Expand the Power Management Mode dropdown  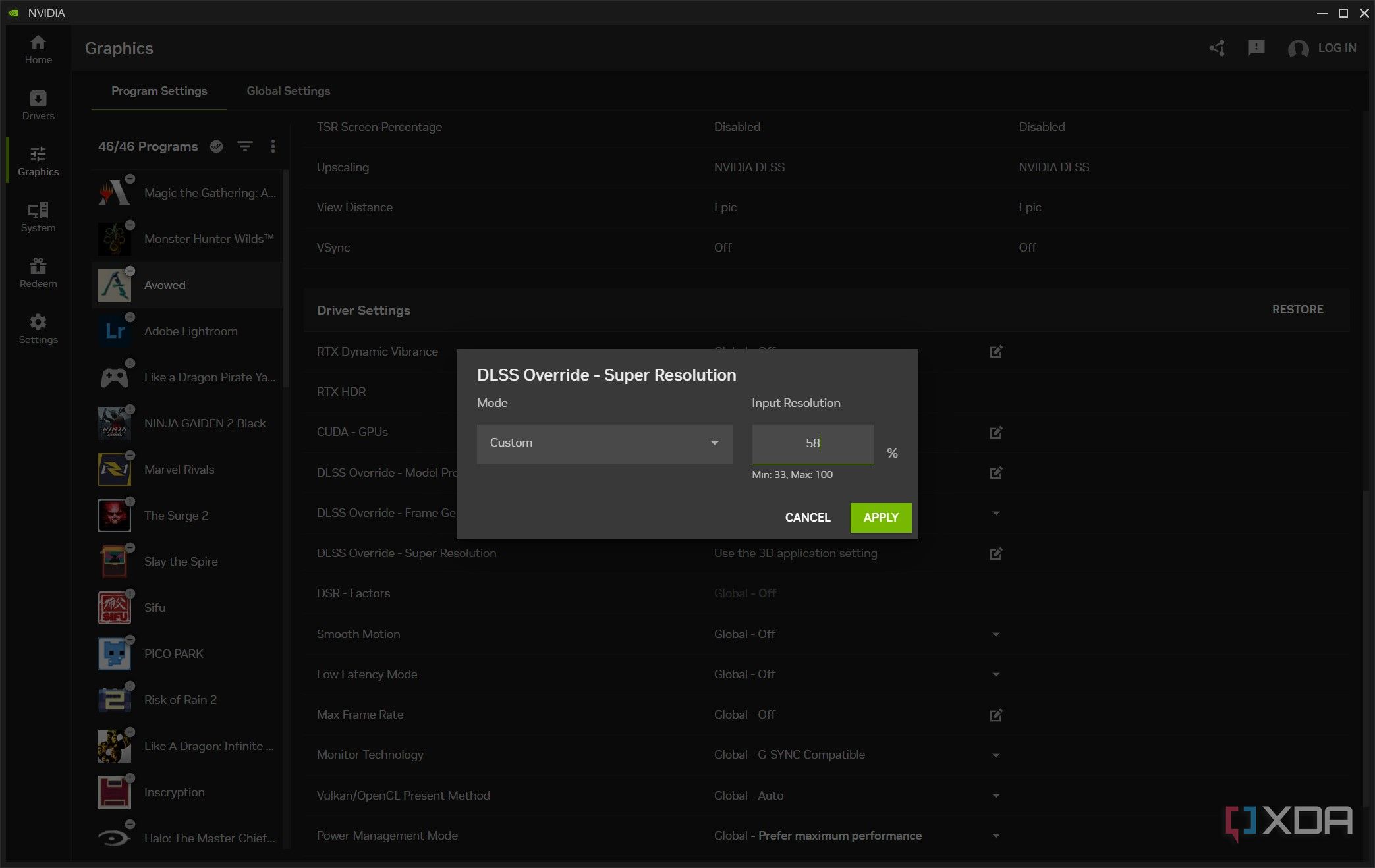pos(996,836)
